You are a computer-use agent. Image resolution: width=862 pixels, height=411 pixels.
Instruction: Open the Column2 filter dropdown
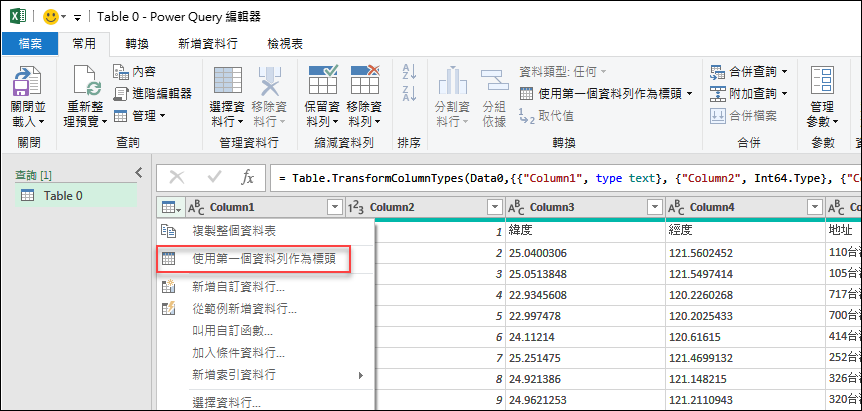495,207
